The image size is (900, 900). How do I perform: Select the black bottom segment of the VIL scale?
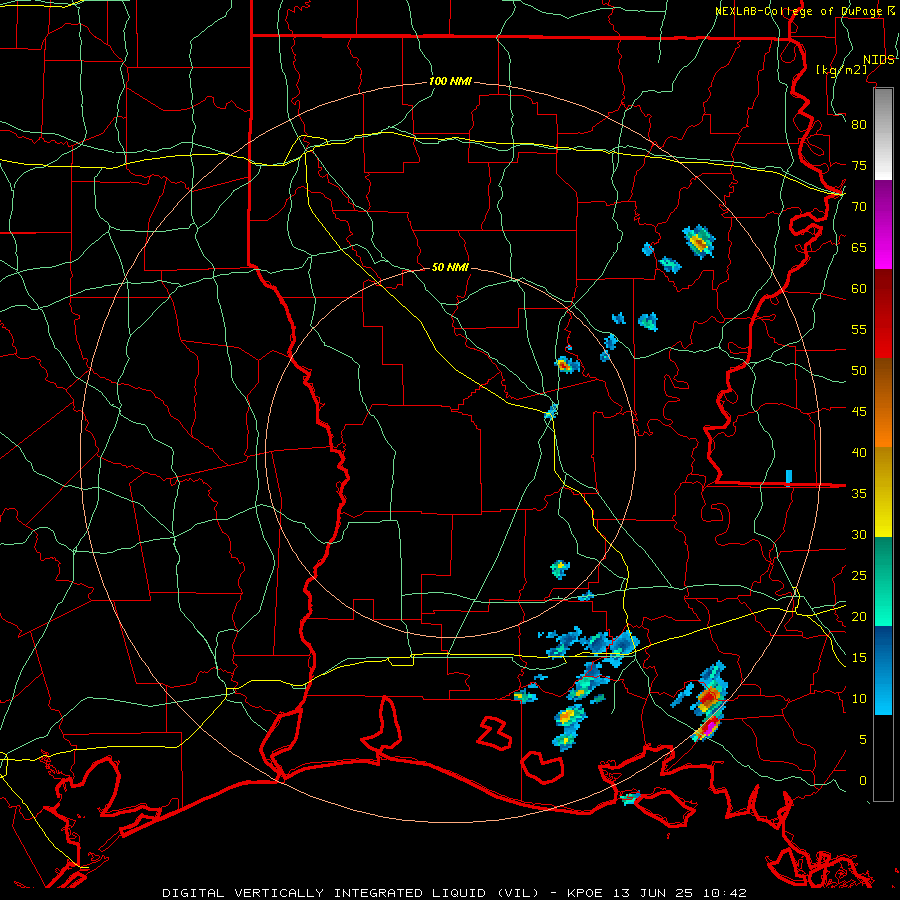pyautogui.click(x=883, y=758)
